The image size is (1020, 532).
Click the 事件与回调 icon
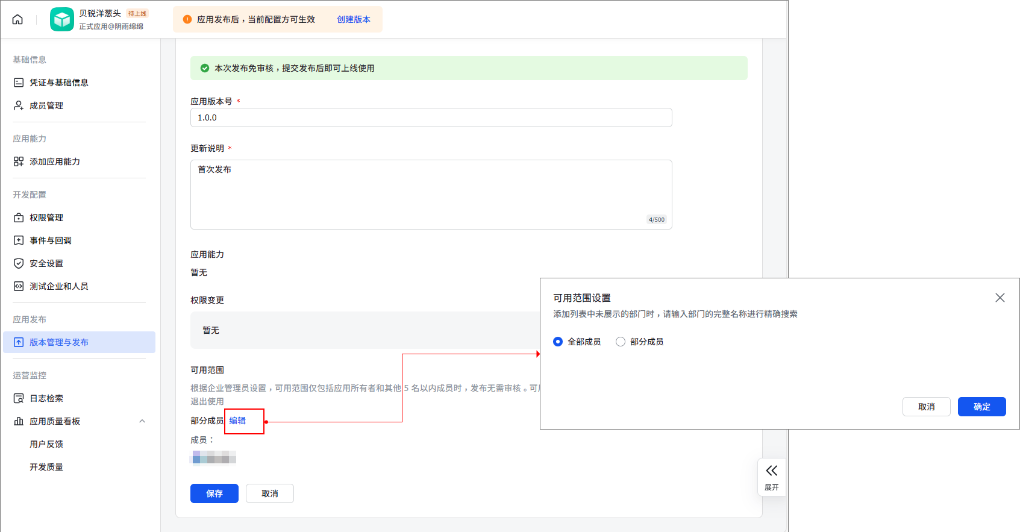19,241
